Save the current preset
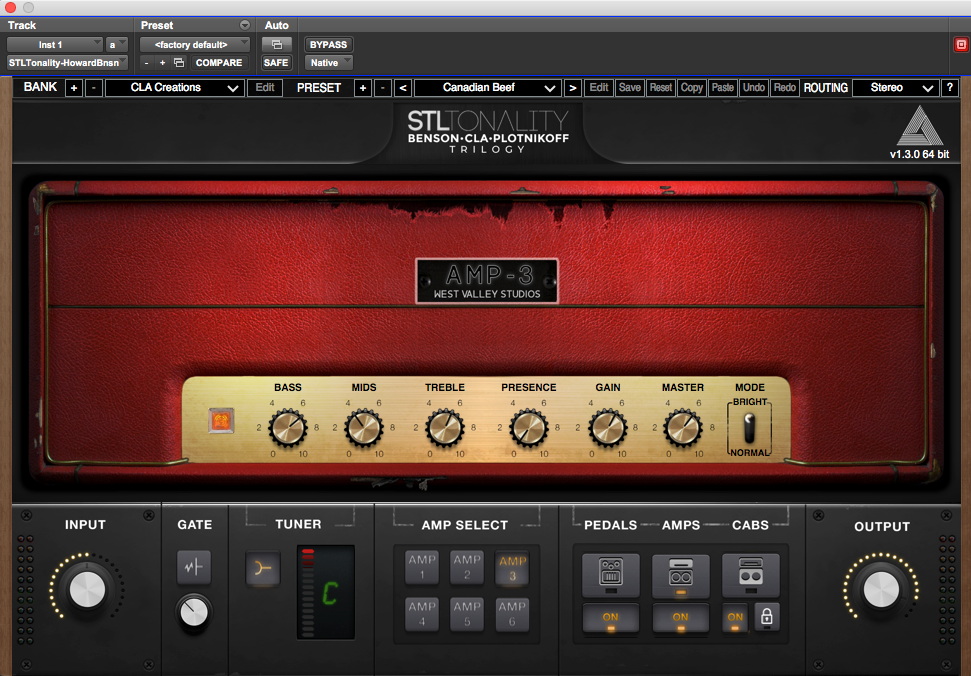 (x=630, y=88)
